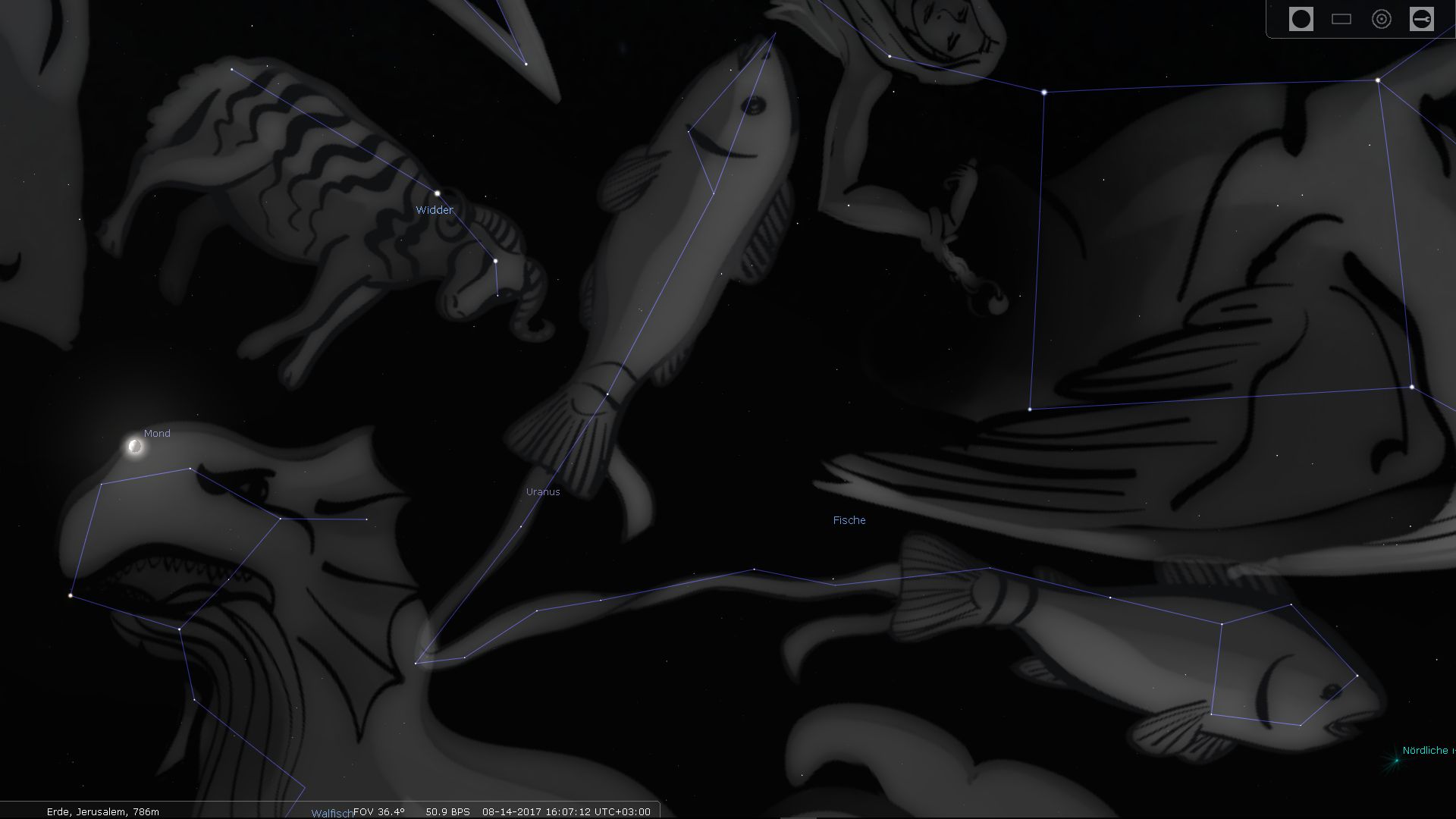
Task: Open Oculars configuration wrench icon
Action: point(1422,19)
